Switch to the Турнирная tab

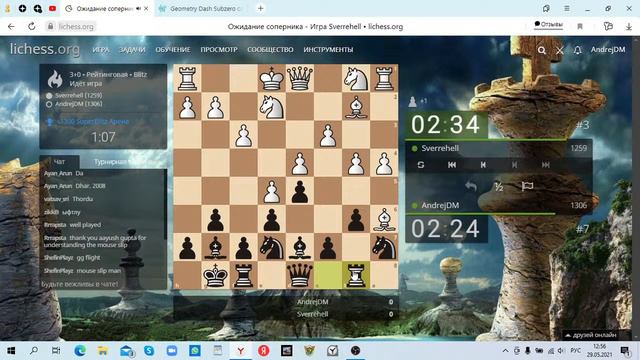point(110,162)
